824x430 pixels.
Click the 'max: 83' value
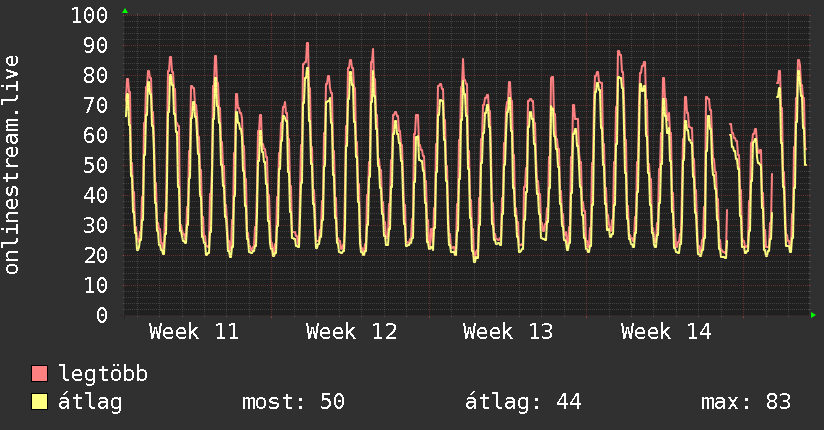tap(746, 402)
